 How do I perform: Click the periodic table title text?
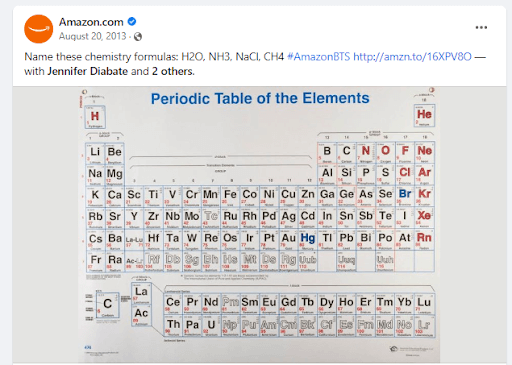tap(260, 99)
